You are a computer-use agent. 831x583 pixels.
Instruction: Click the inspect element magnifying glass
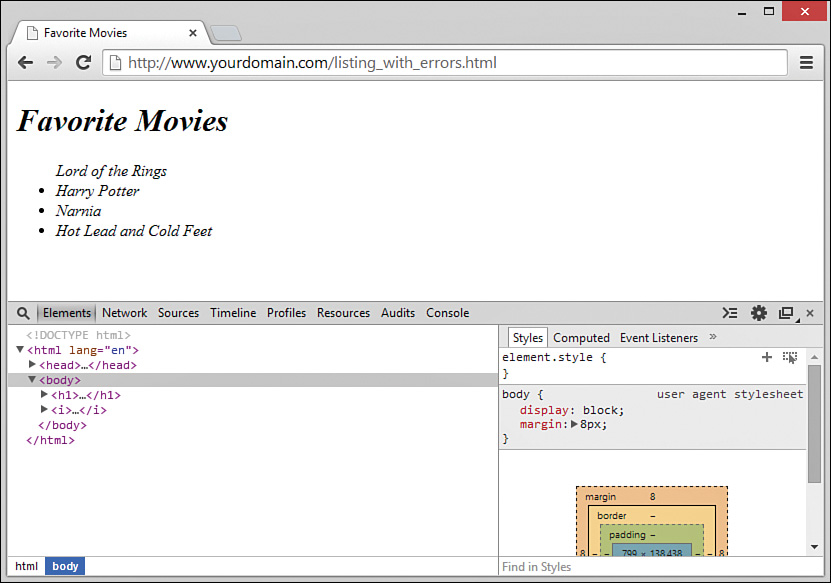click(22, 313)
